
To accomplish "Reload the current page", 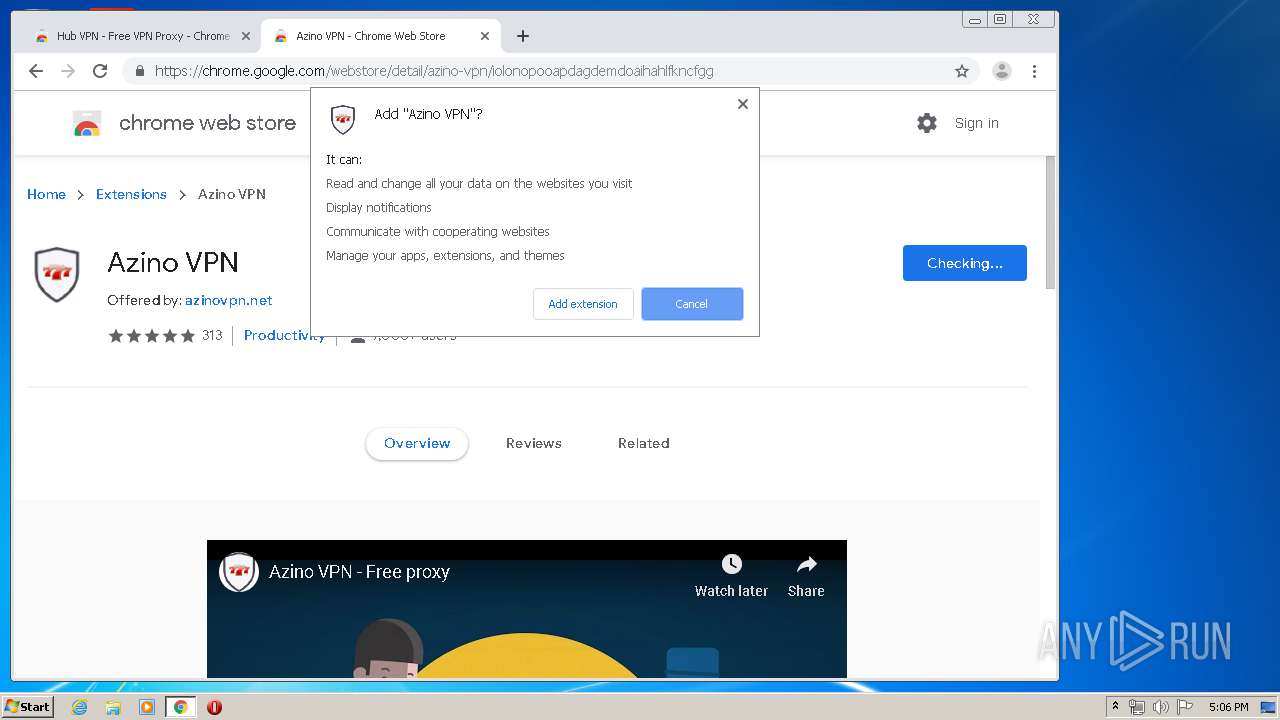I will 100,71.
